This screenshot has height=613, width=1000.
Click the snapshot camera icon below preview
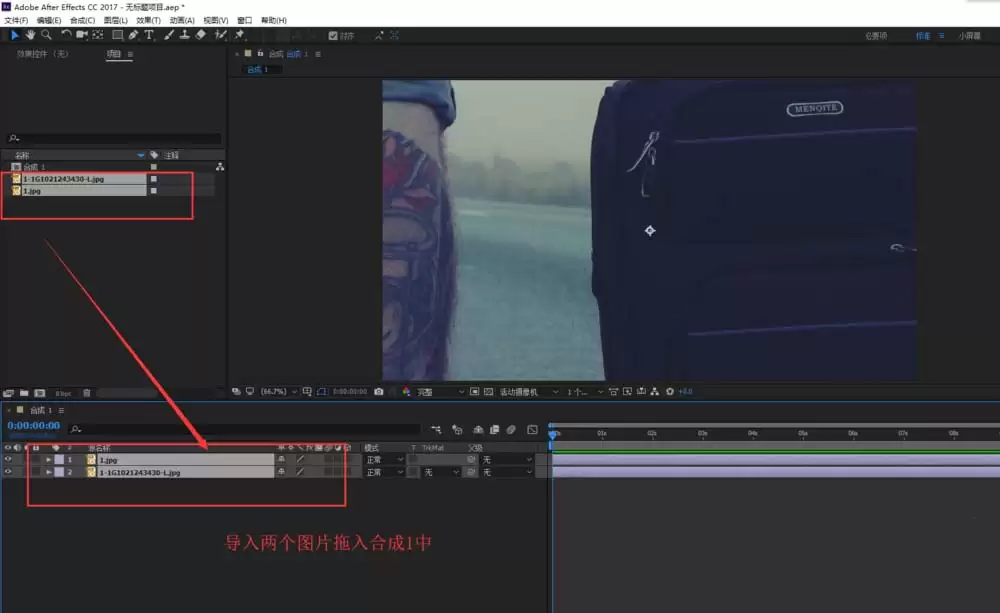tap(379, 392)
